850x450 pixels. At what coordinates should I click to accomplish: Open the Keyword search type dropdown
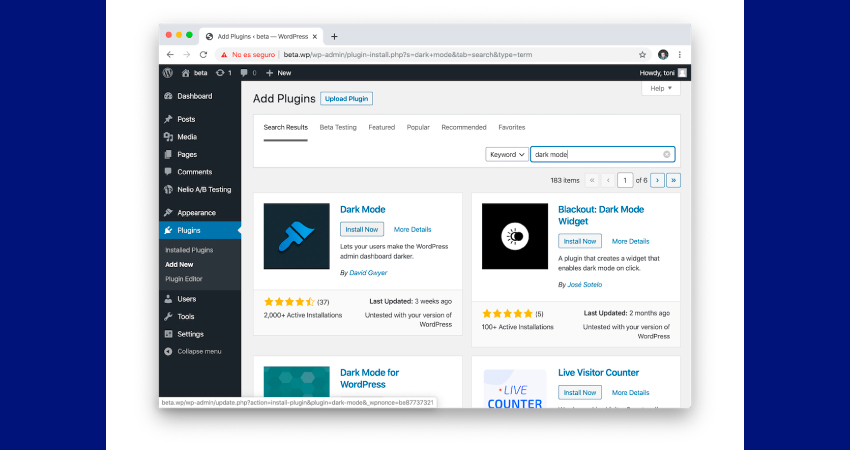pos(507,155)
